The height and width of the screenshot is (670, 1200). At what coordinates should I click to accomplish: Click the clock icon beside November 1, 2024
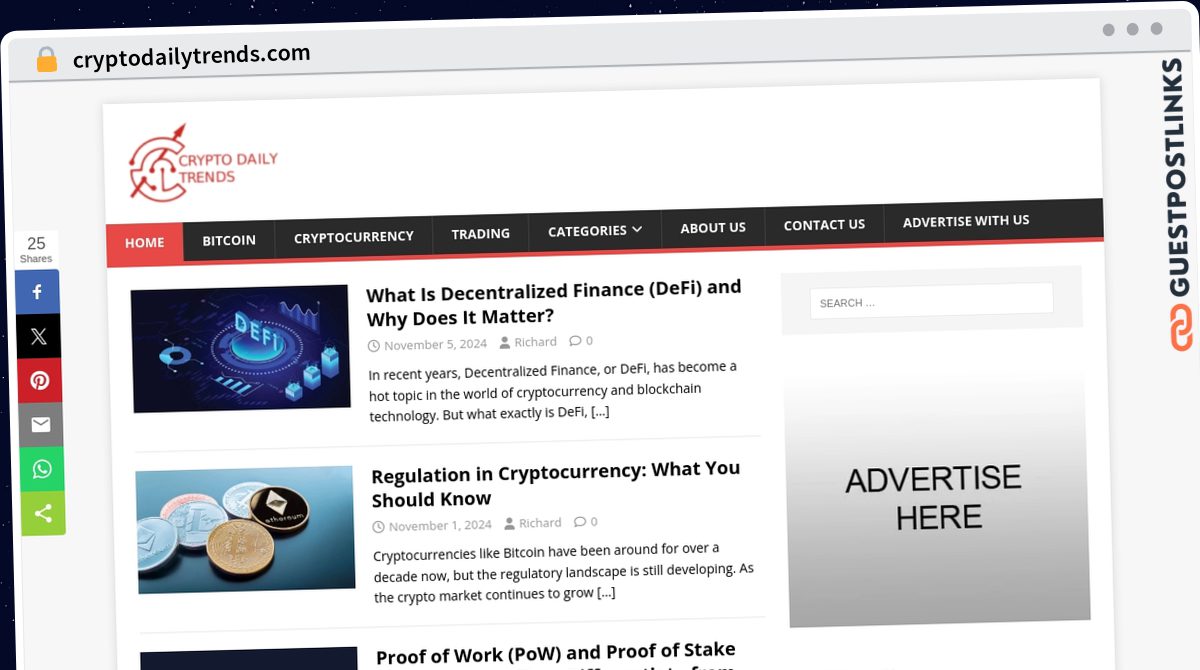(x=379, y=527)
